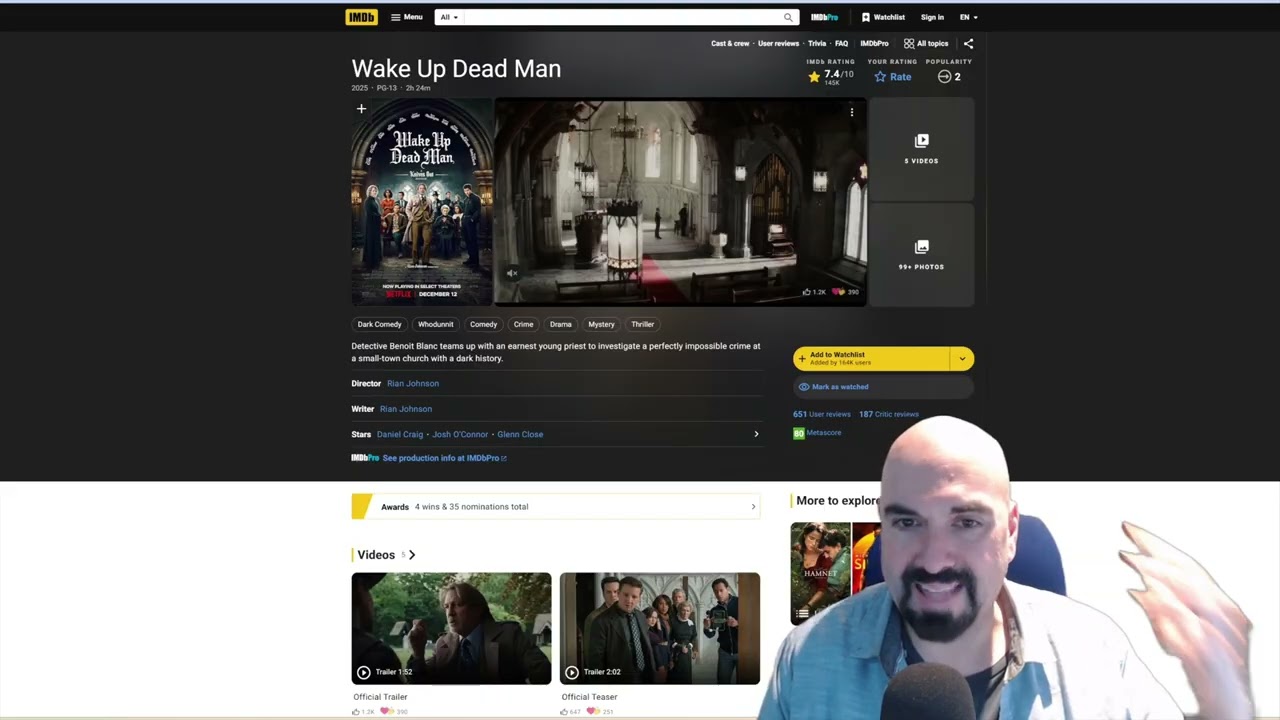
Task: Open the 5 Videos tile
Action: click(921, 149)
